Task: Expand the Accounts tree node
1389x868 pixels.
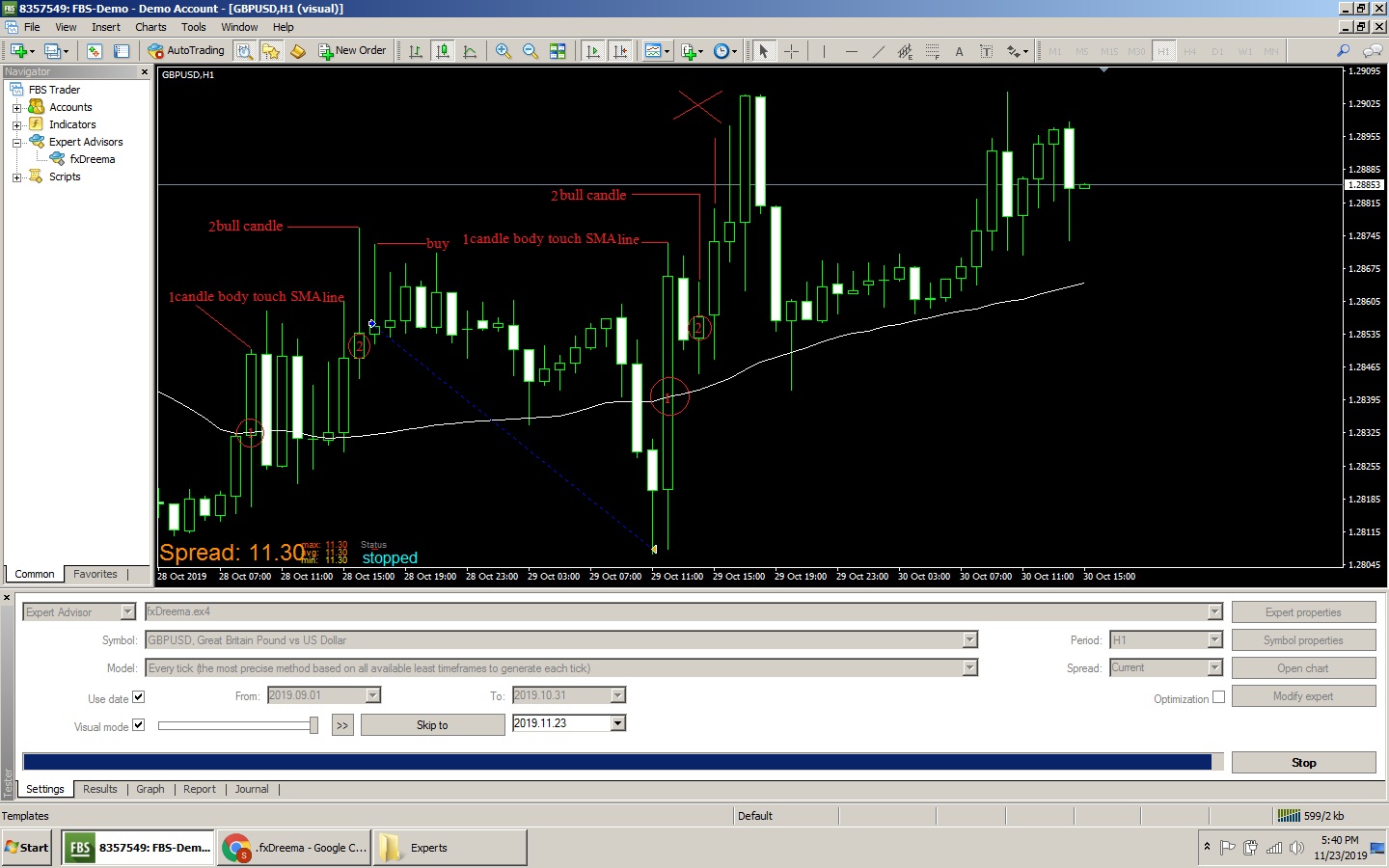Action: (x=16, y=108)
